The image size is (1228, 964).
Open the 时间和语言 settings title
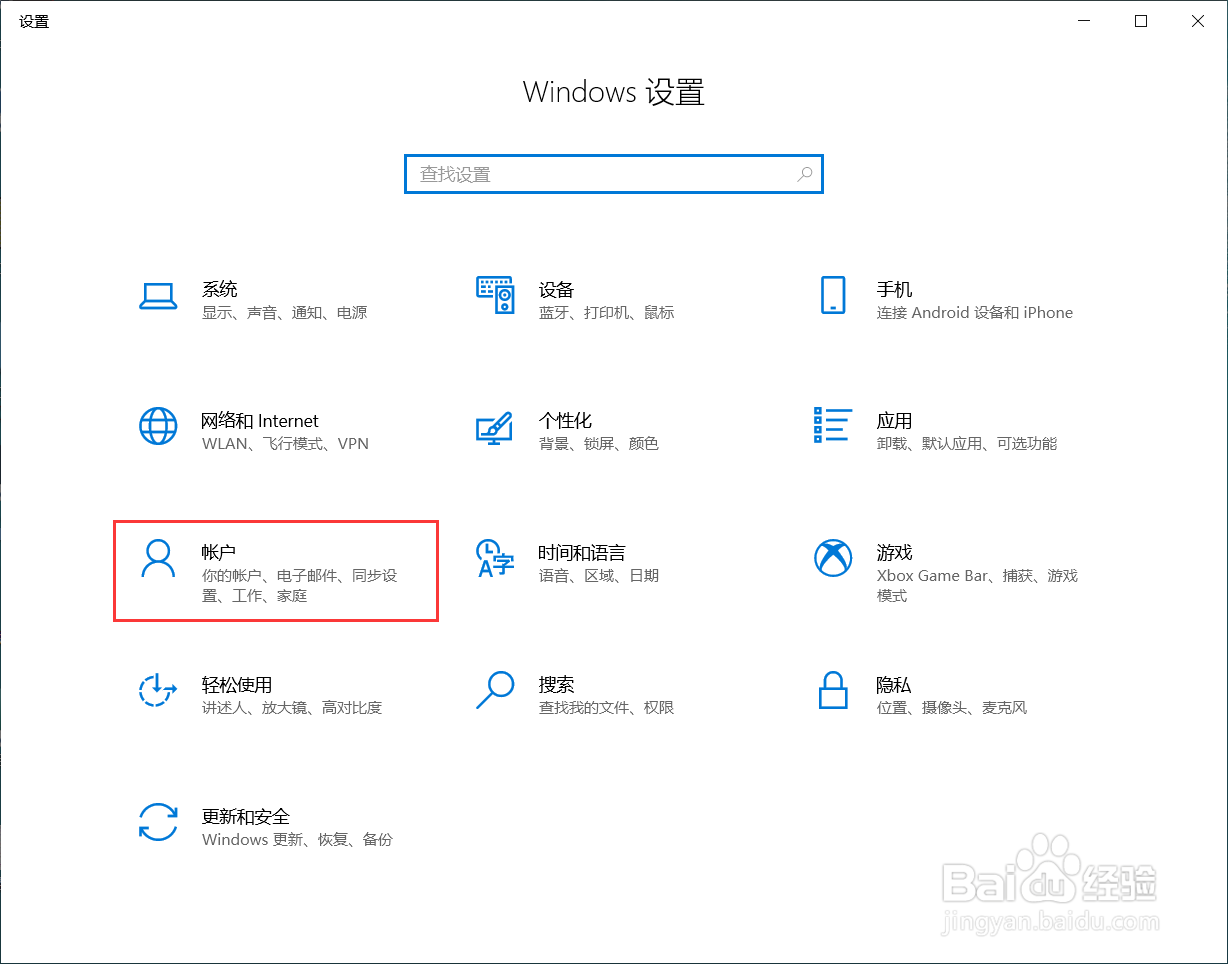[x=582, y=552]
